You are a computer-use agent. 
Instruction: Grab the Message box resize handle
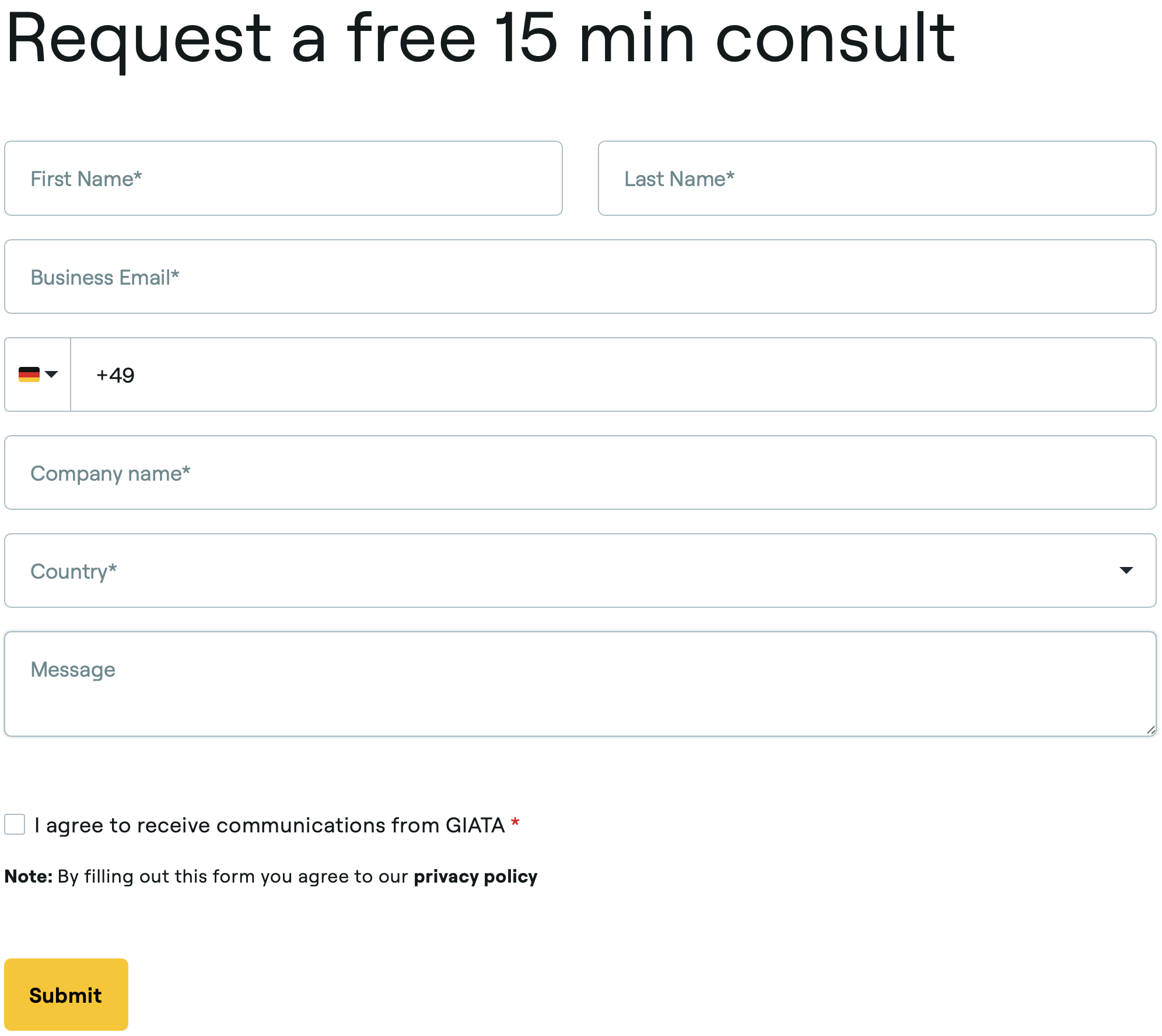(x=1150, y=730)
